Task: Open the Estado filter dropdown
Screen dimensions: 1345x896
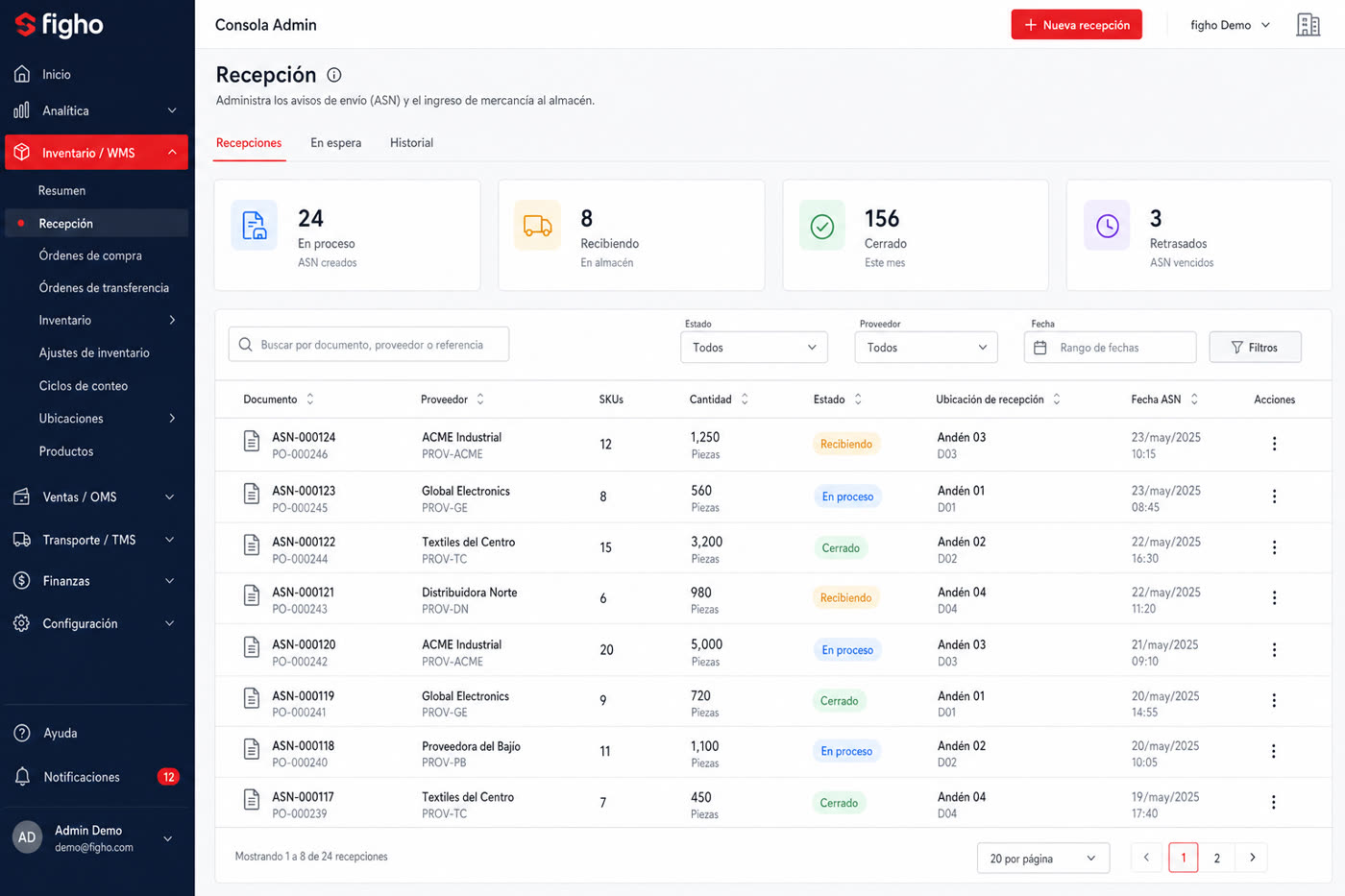Action: pyautogui.click(x=754, y=348)
